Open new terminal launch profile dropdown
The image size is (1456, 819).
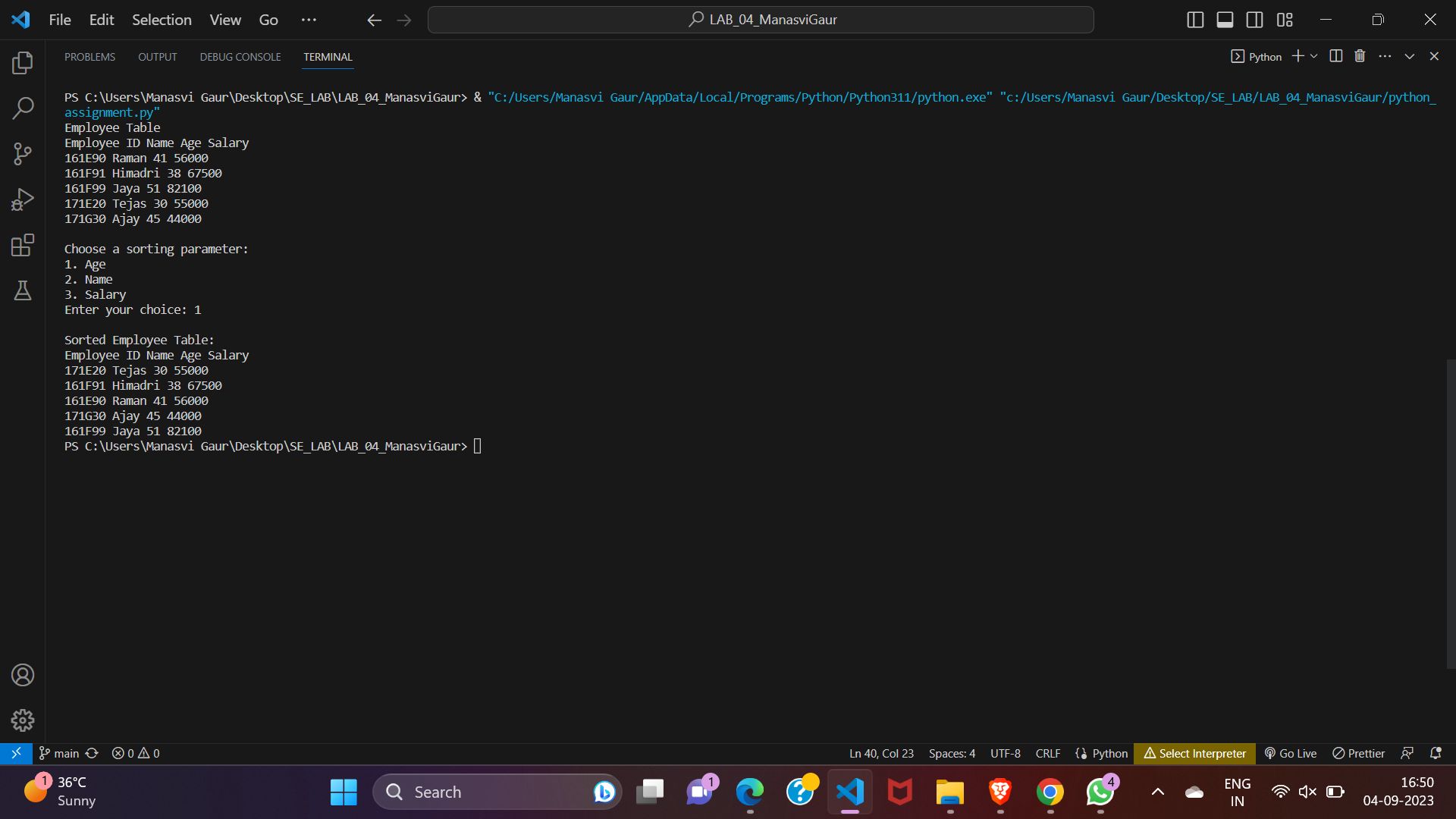(x=1314, y=56)
